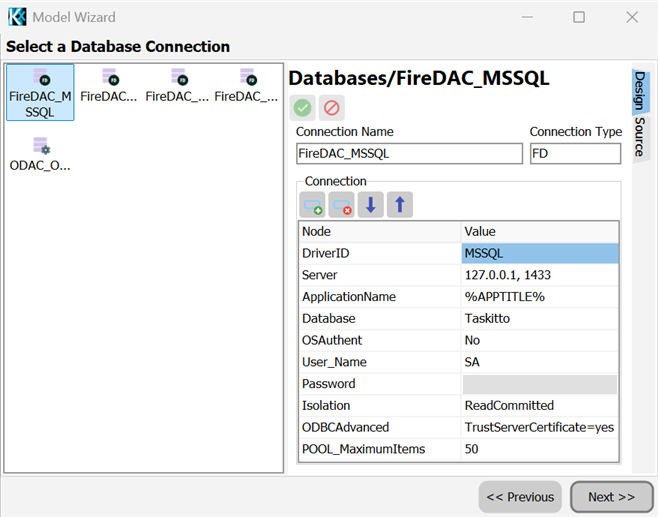
Task: Maximize the Model Wizard window
Action: click(579, 17)
